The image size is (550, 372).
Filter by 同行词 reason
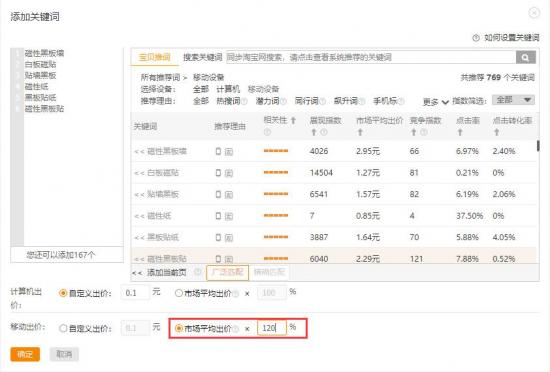(307, 101)
